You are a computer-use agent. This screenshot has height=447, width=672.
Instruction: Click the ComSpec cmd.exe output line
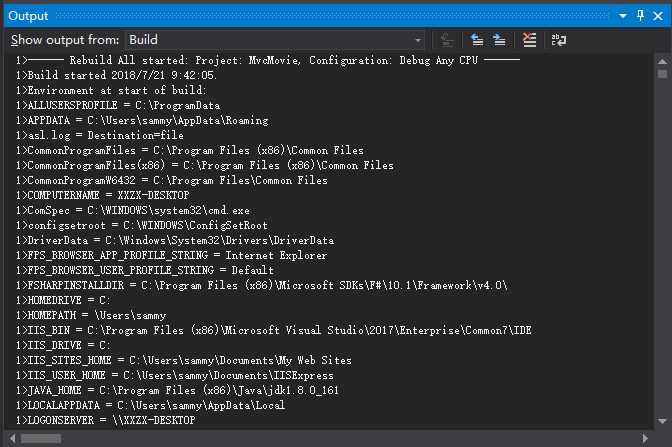(x=133, y=210)
